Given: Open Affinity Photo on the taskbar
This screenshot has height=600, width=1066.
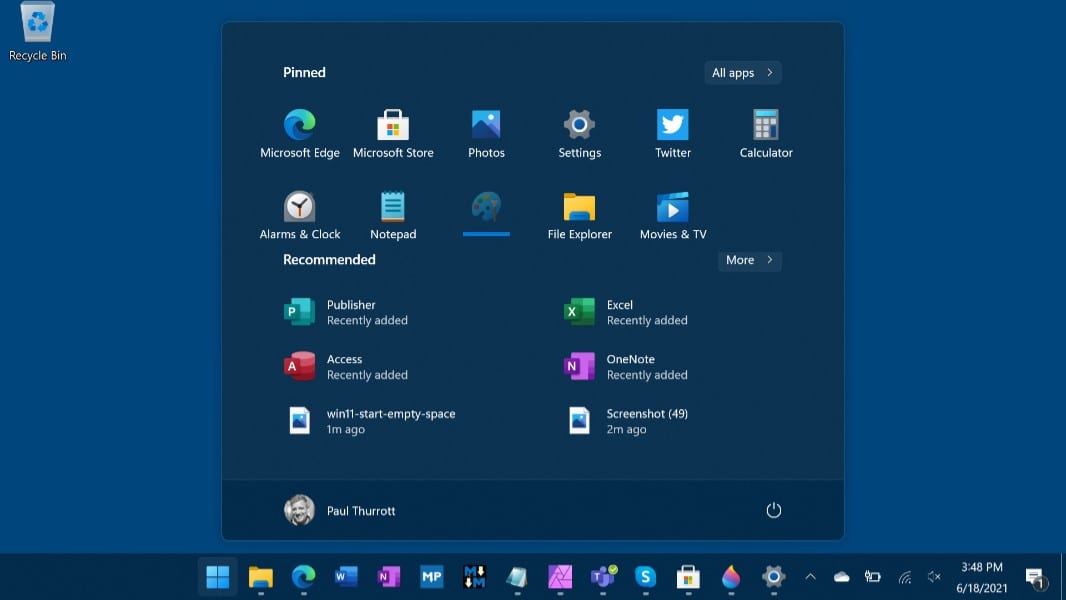Looking at the screenshot, I should (x=560, y=577).
